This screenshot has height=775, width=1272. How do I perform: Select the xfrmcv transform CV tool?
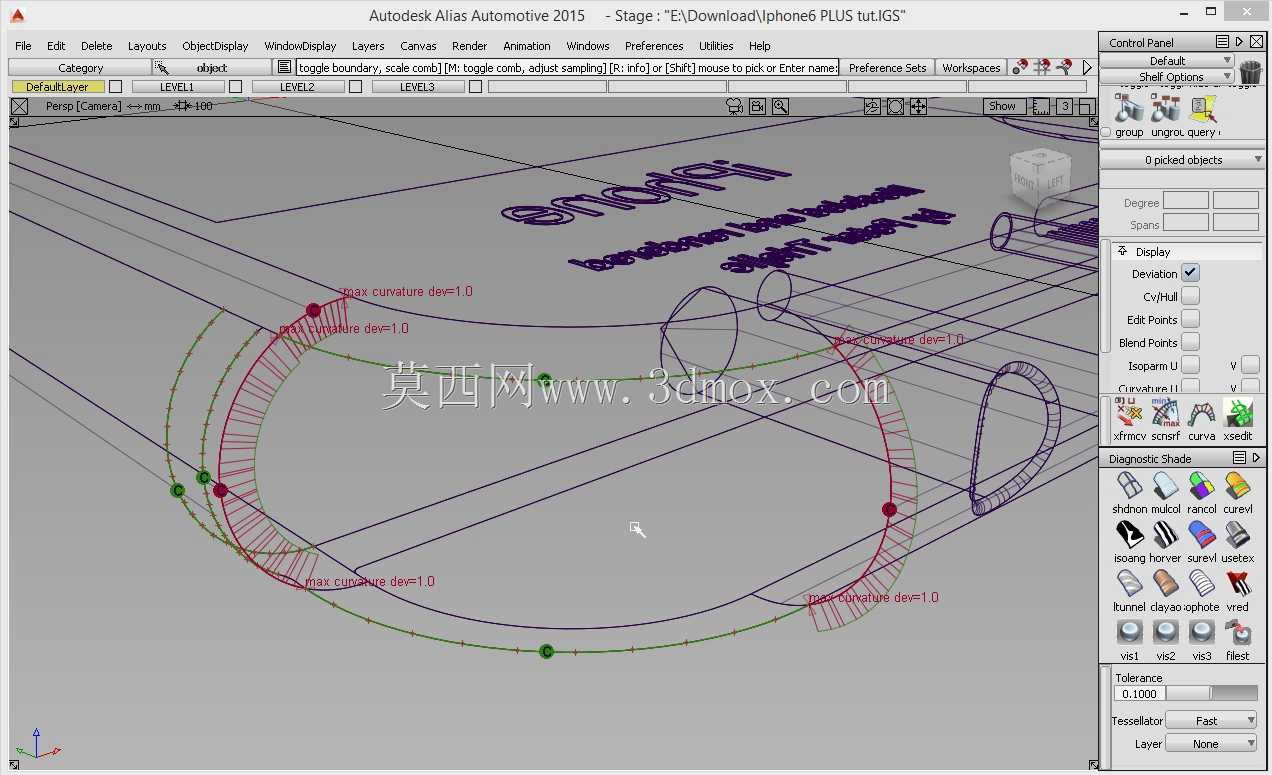[x=1130, y=413]
